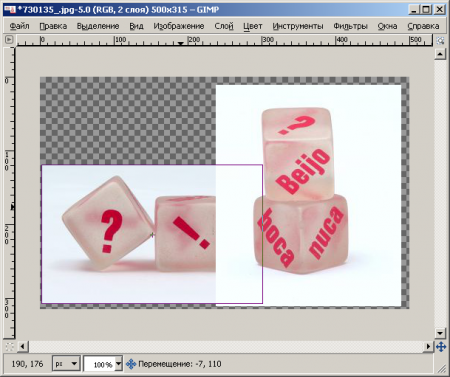Open the Фильтры menu

pyautogui.click(x=350, y=26)
